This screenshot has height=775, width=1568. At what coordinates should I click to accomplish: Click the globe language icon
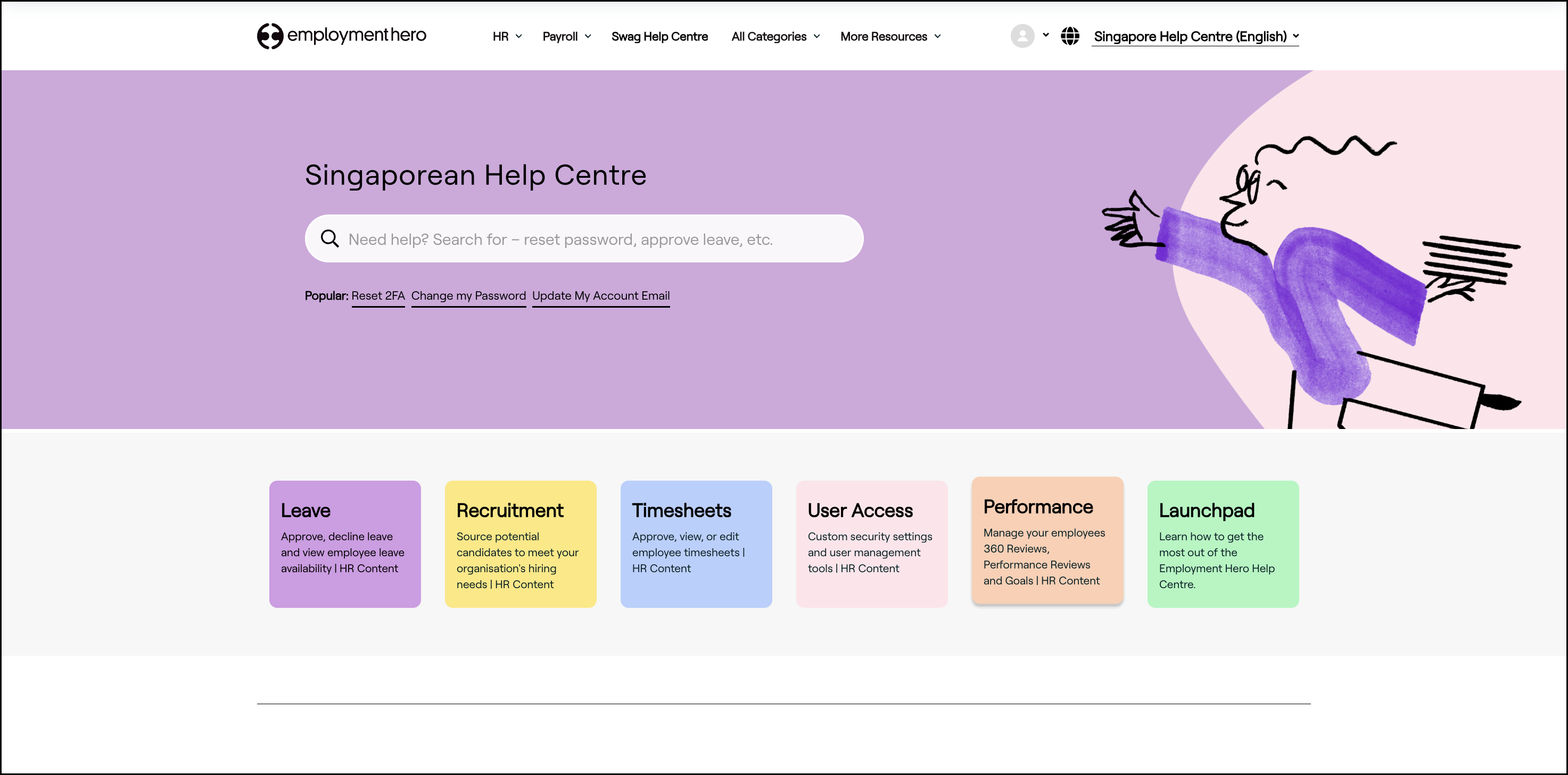1069,36
